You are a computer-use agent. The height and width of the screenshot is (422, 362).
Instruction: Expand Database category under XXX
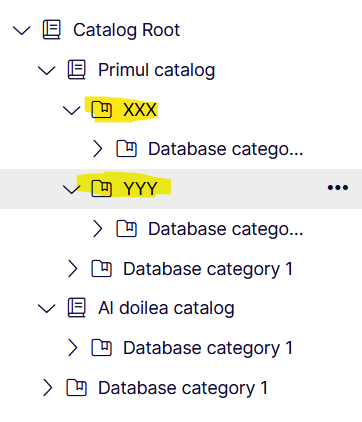click(97, 149)
